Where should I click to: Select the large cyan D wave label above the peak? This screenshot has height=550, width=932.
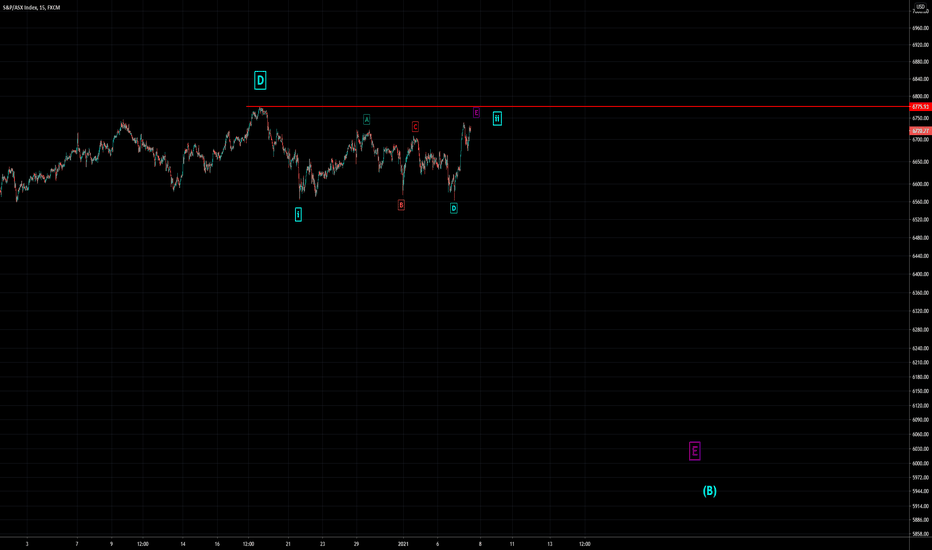pos(260,80)
